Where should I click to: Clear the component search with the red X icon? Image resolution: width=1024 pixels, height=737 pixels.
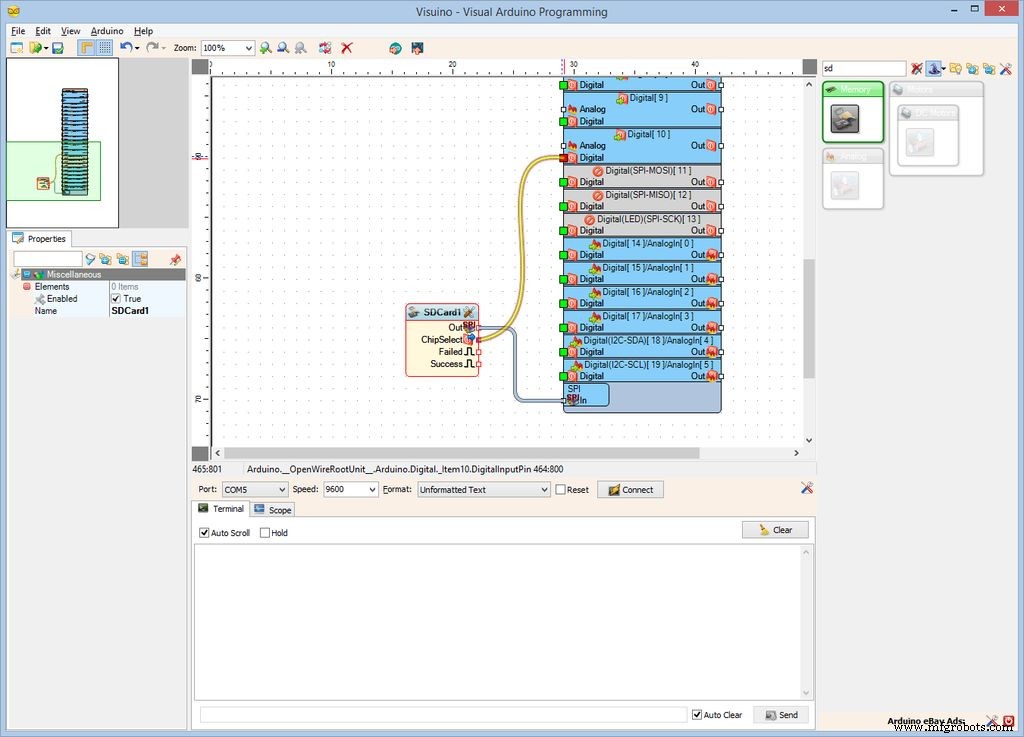tap(916, 68)
